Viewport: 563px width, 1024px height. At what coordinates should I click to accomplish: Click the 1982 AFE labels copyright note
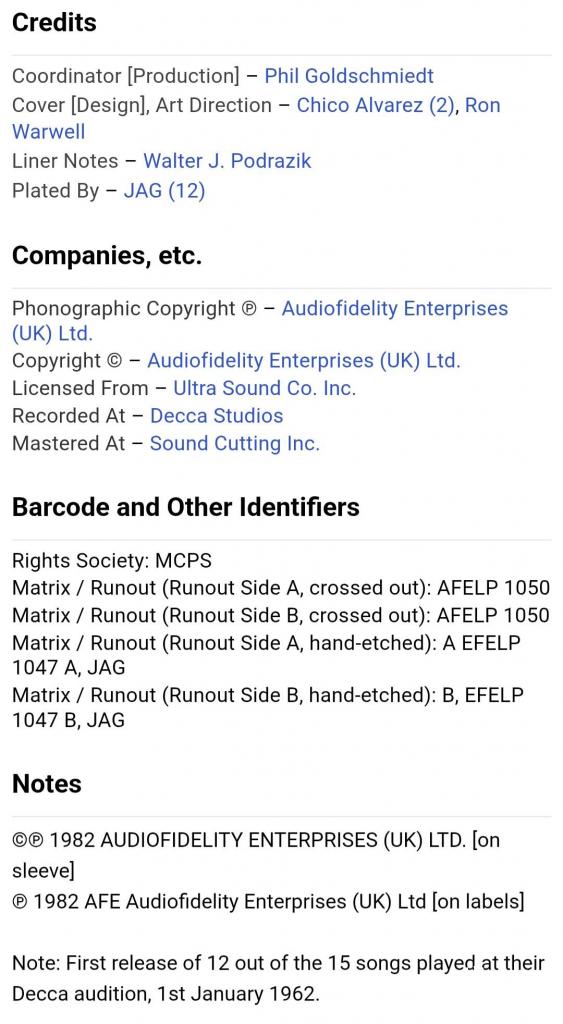point(268,902)
